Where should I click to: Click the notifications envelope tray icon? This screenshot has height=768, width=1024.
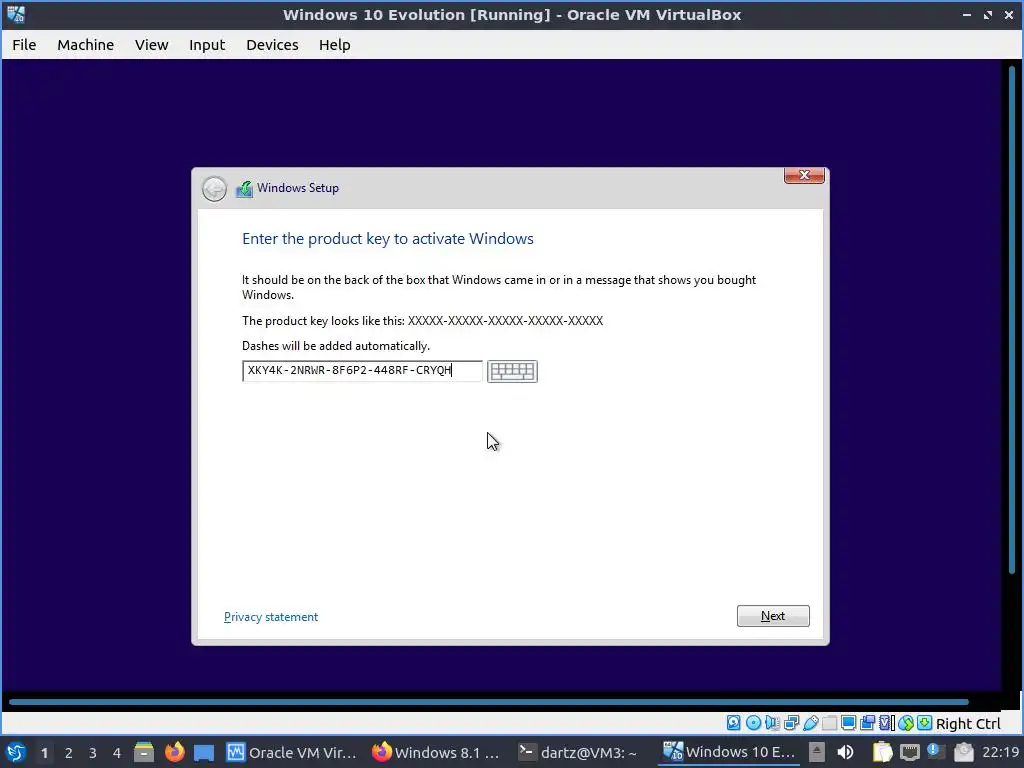click(964, 752)
